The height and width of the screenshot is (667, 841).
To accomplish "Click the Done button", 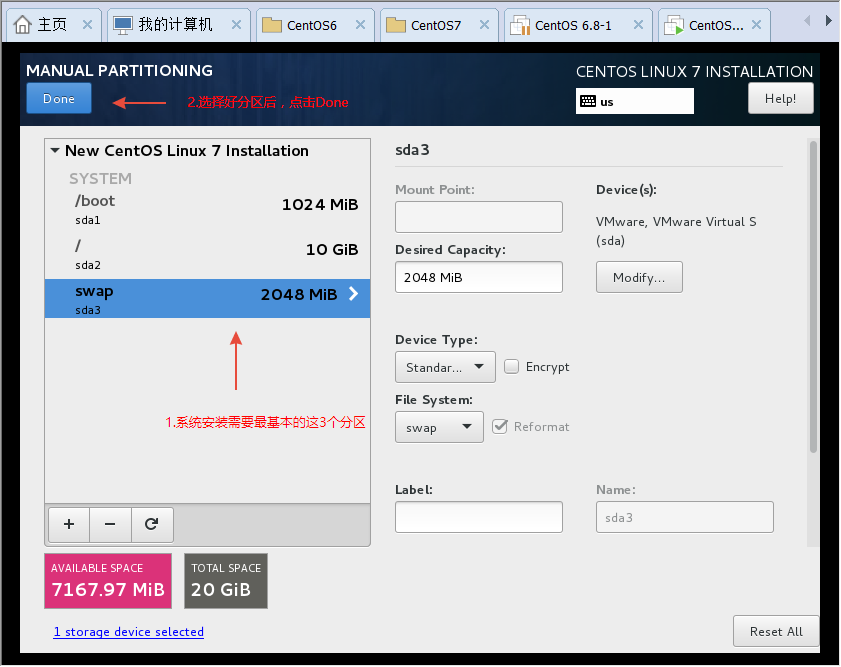I will [59, 99].
